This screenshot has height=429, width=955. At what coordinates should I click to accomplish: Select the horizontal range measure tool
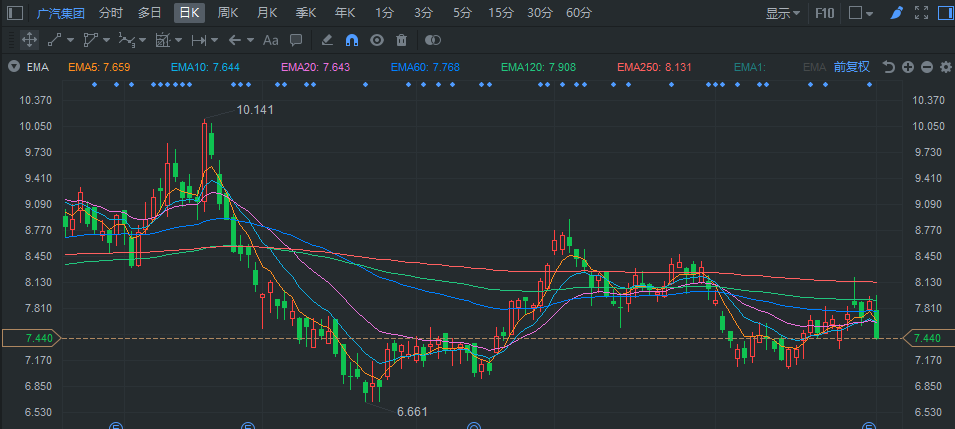pos(199,40)
